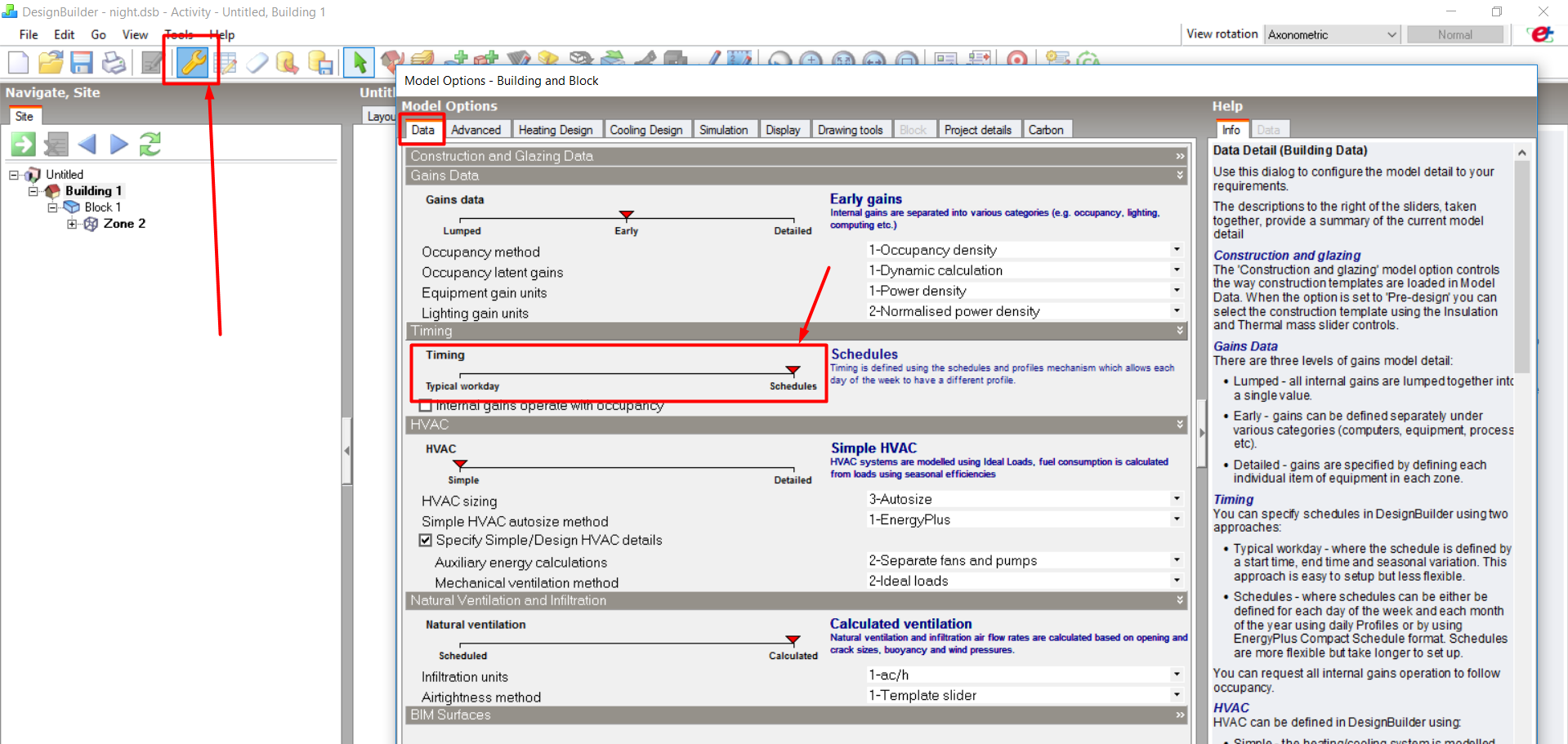Open the Edit menu
This screenshot has height=744, width=1568.
(x=65, y=35)
